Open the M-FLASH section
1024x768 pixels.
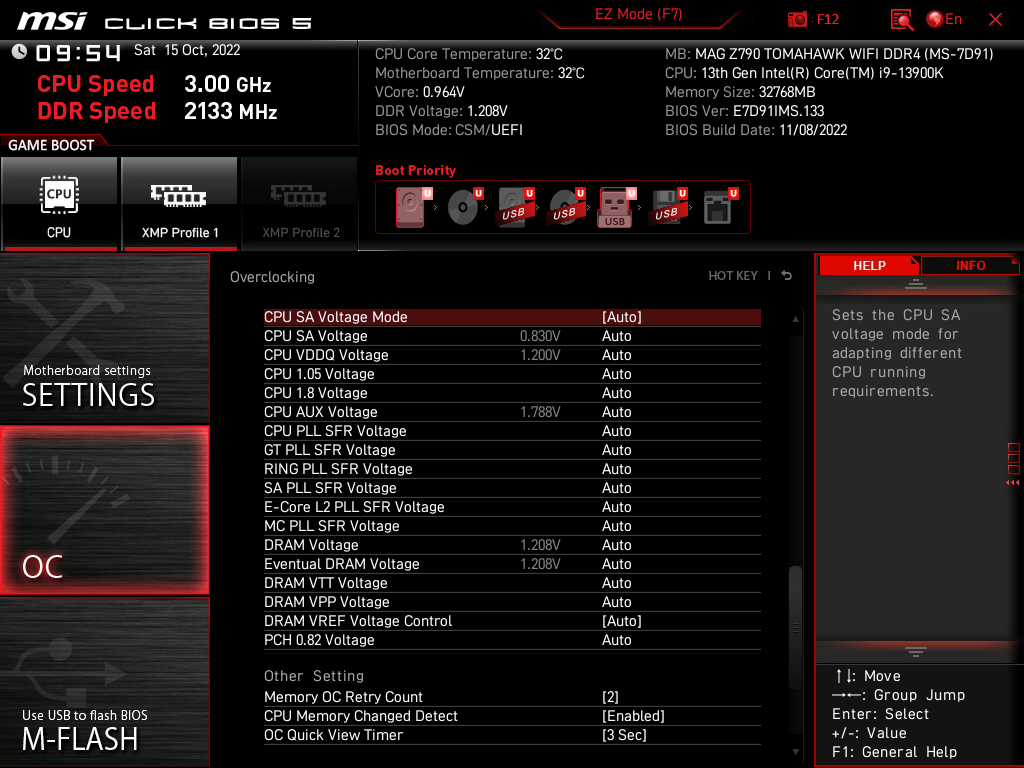point(104,682)
